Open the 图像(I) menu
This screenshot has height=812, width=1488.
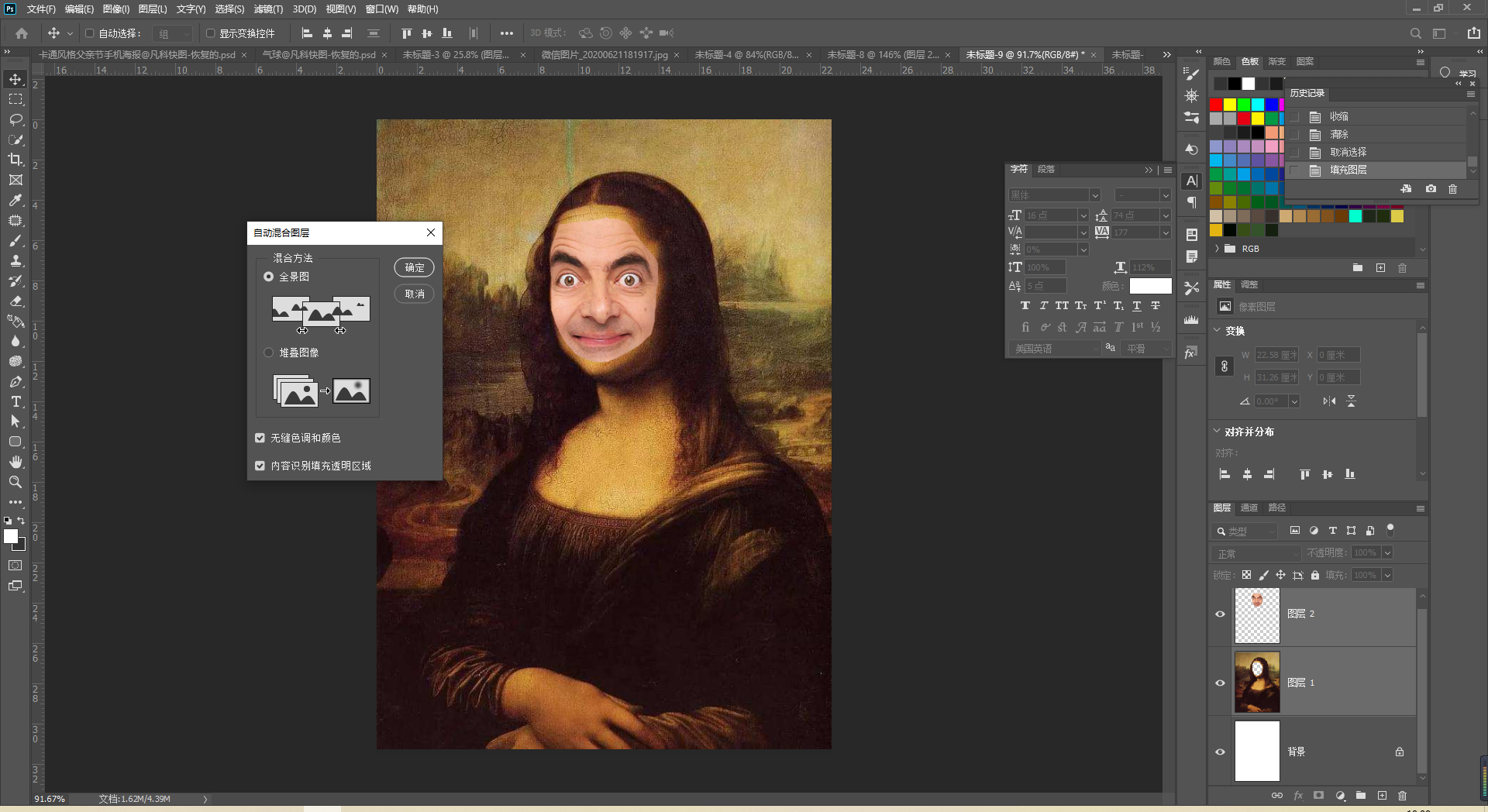pos(116,9)
